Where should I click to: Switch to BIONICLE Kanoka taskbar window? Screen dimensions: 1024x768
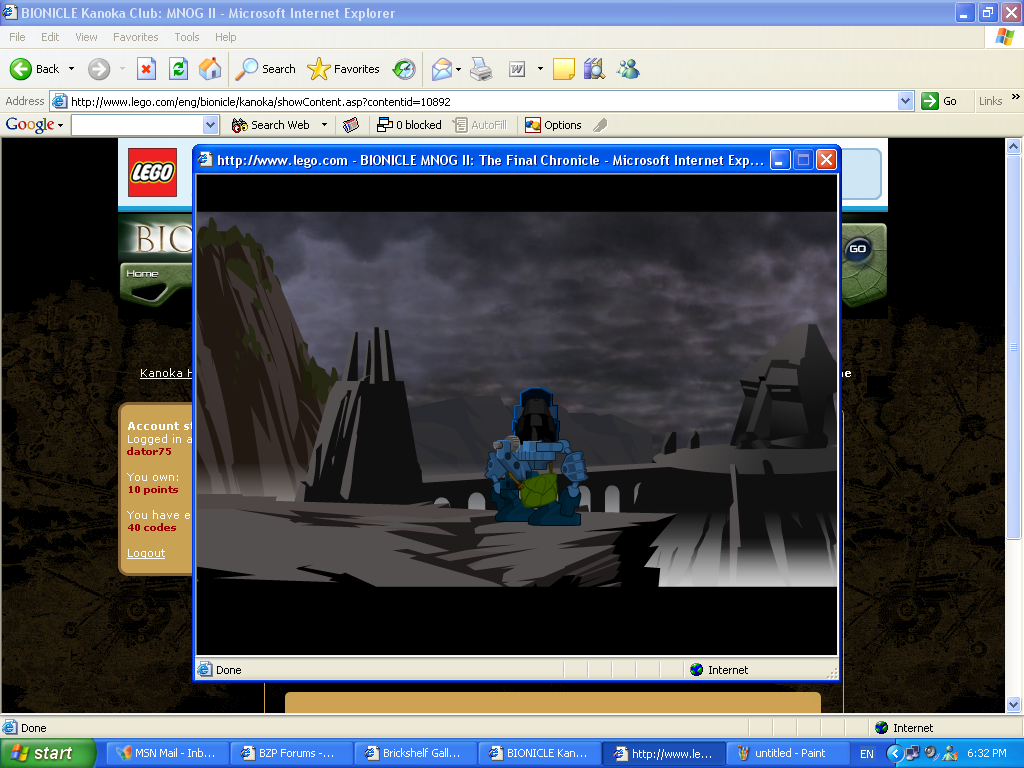click(538, 753)
